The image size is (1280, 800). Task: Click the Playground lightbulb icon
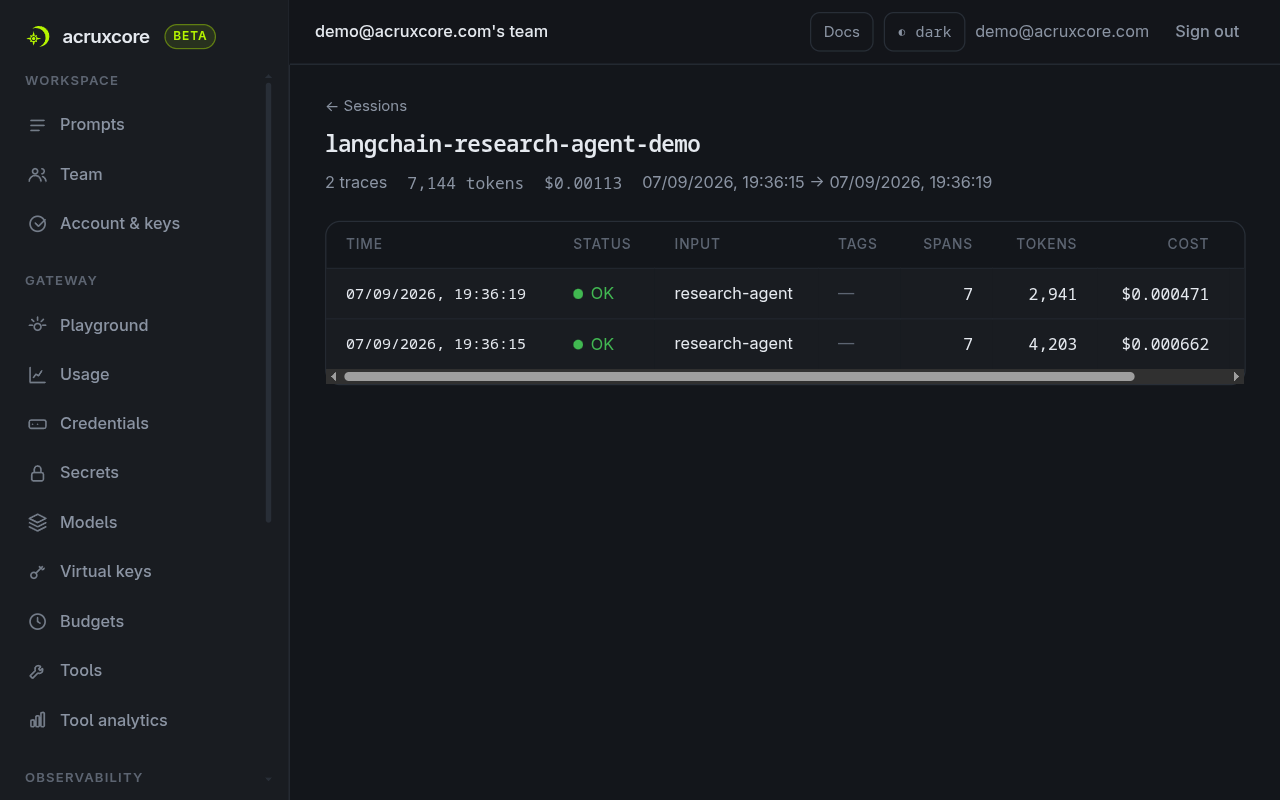click(x=37, y=325)
